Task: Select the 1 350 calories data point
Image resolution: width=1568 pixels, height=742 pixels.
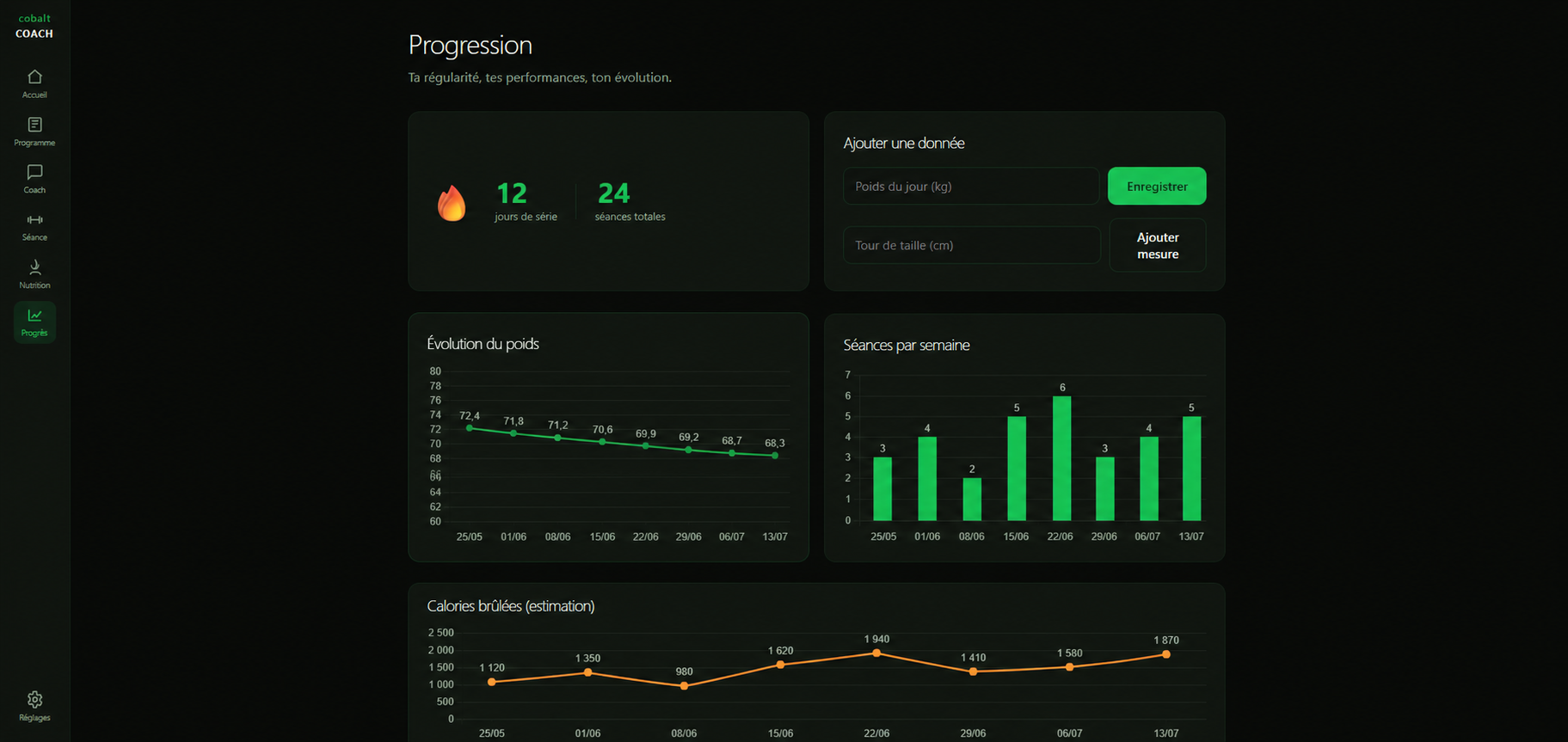Action: 588,672
